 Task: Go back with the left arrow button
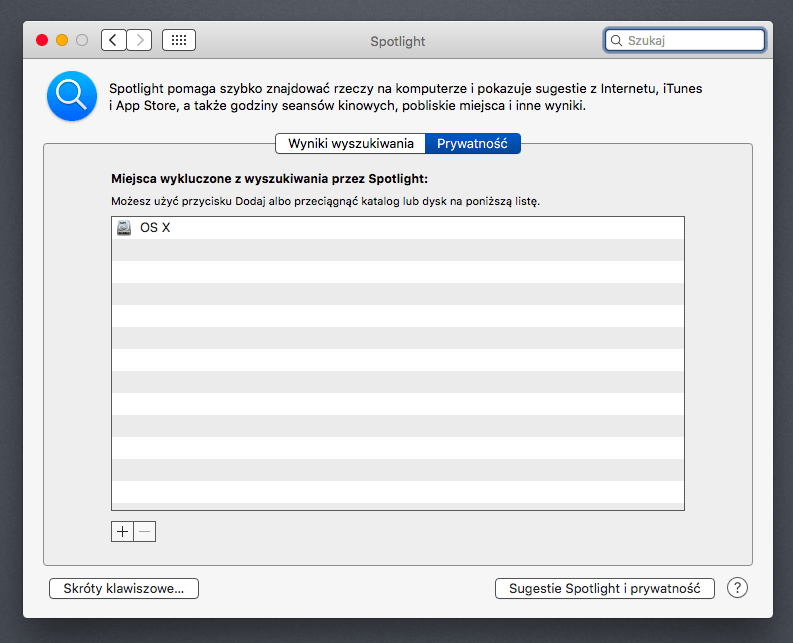click(x=114, y=40)
